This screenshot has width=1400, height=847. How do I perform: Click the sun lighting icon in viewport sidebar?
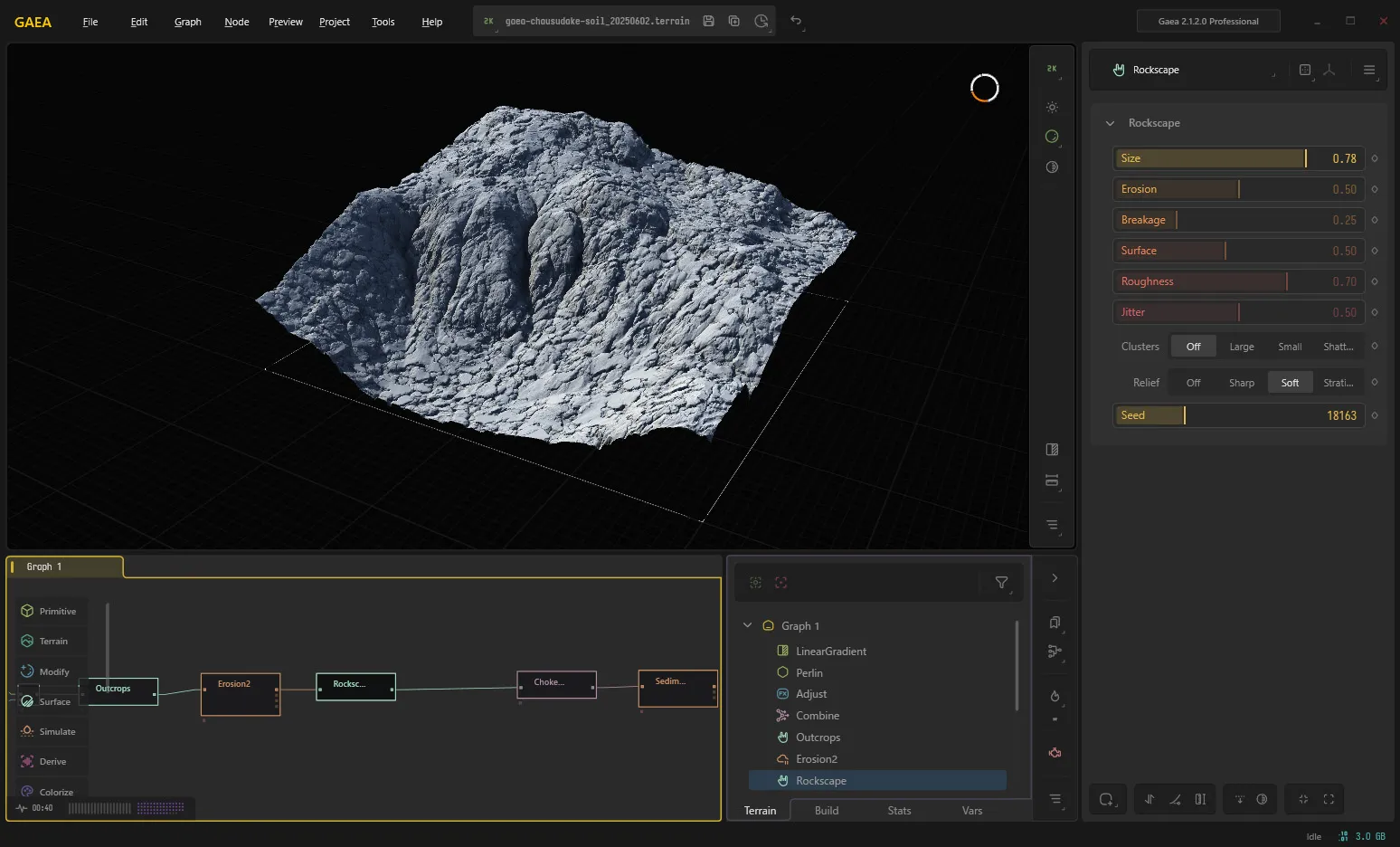point(1052,107)
